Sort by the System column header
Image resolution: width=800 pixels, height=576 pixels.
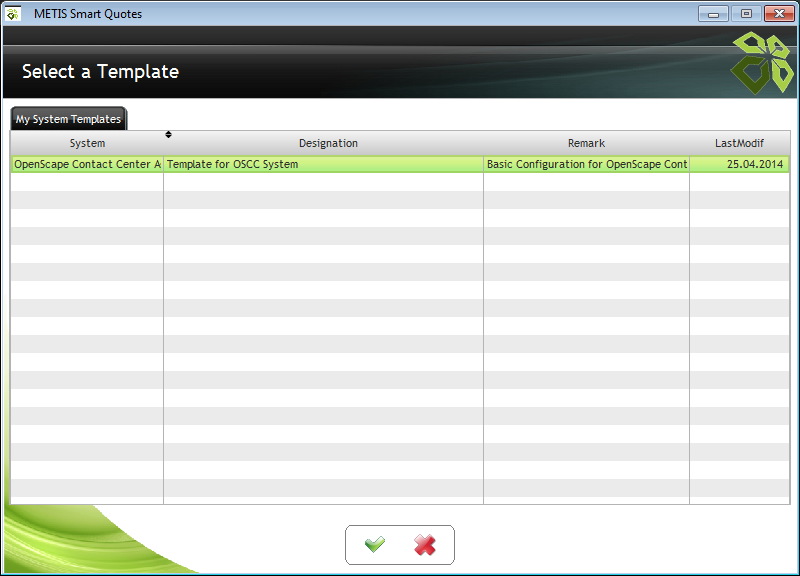(87, 143)
